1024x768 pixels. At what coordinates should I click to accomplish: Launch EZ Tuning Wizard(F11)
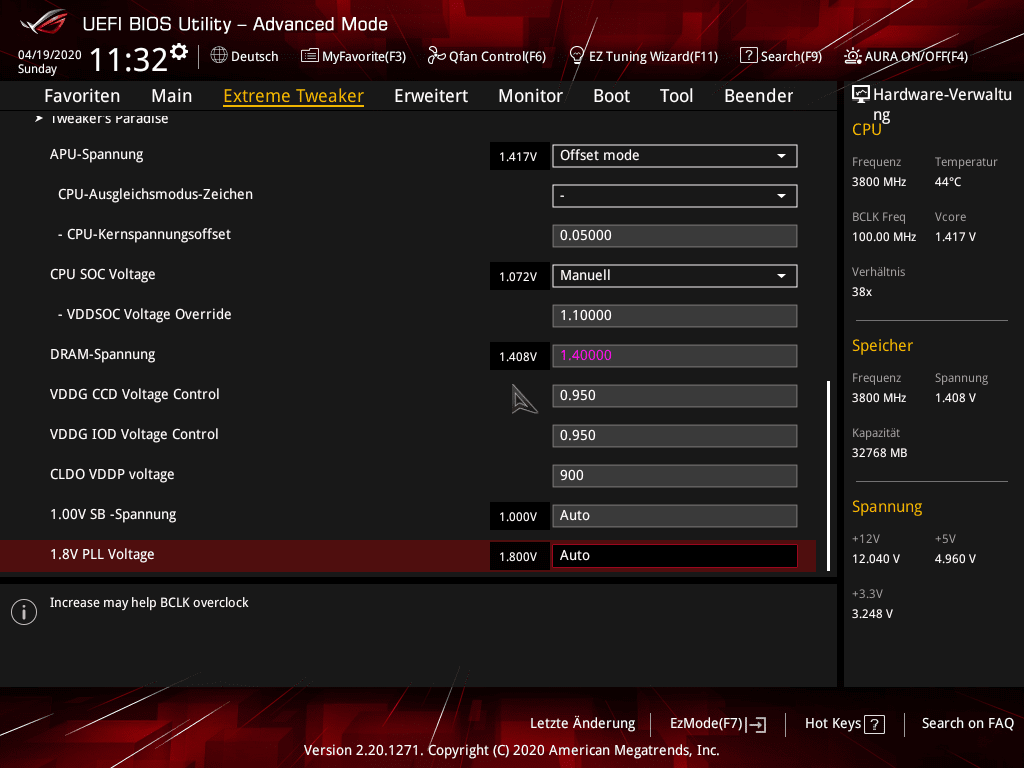(644, 56)
